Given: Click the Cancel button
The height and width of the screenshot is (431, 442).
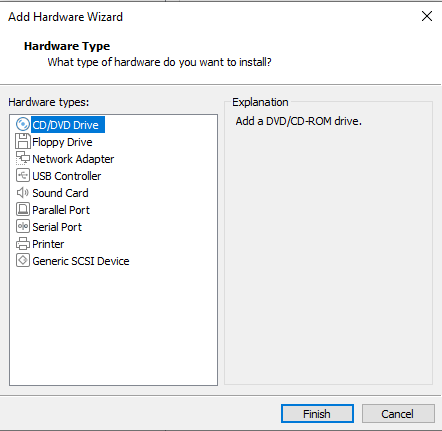Looking at the screenshot, I should (398, 414).
